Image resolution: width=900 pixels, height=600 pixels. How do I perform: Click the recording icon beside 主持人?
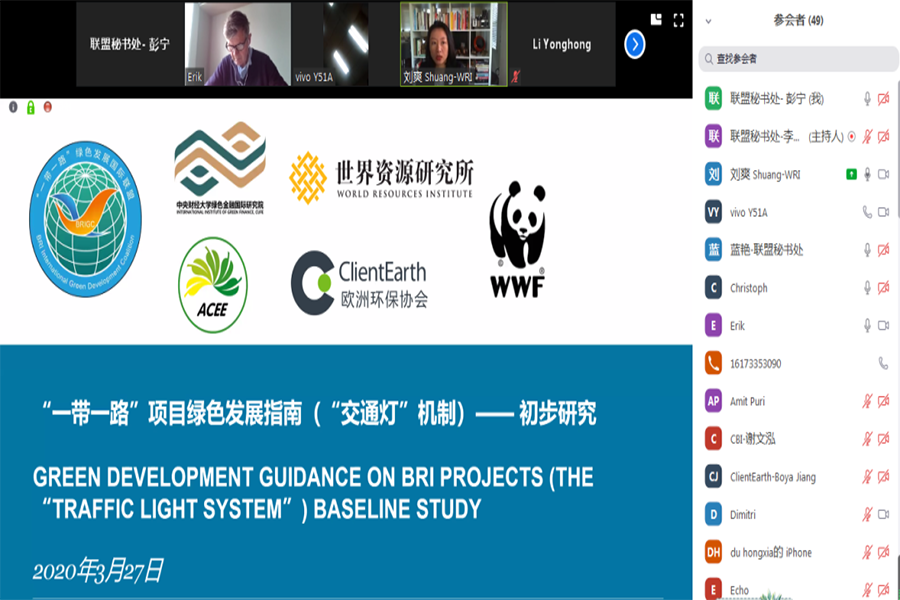point(852,137)
